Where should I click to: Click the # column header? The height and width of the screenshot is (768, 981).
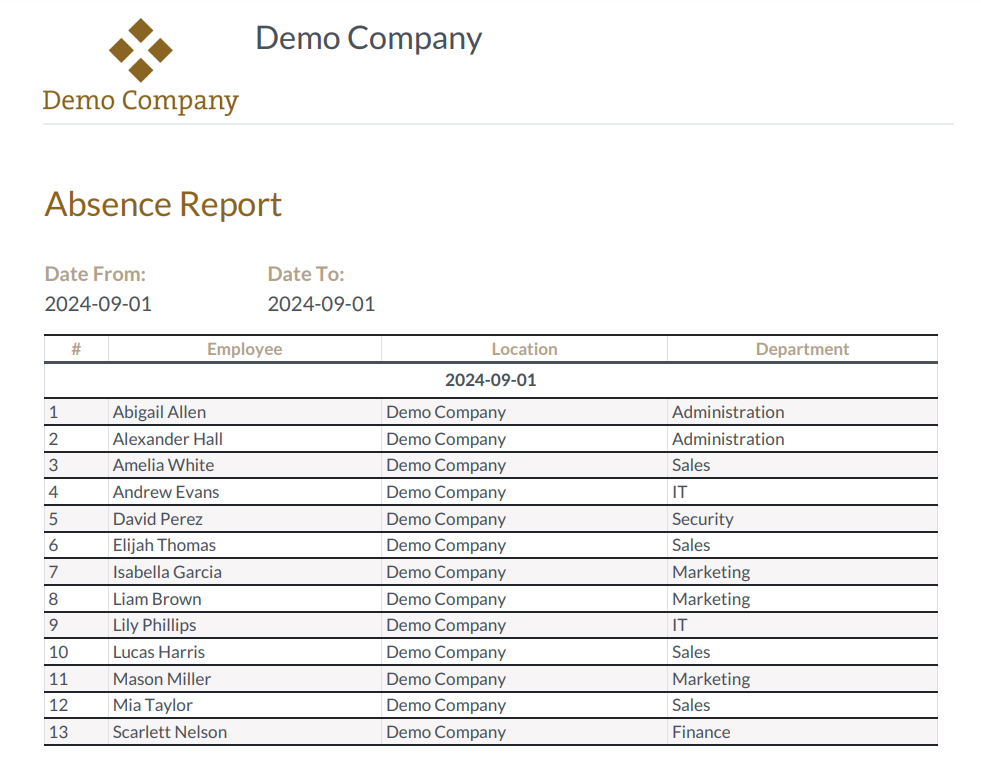pyautogui.click(x=76, y=349)
